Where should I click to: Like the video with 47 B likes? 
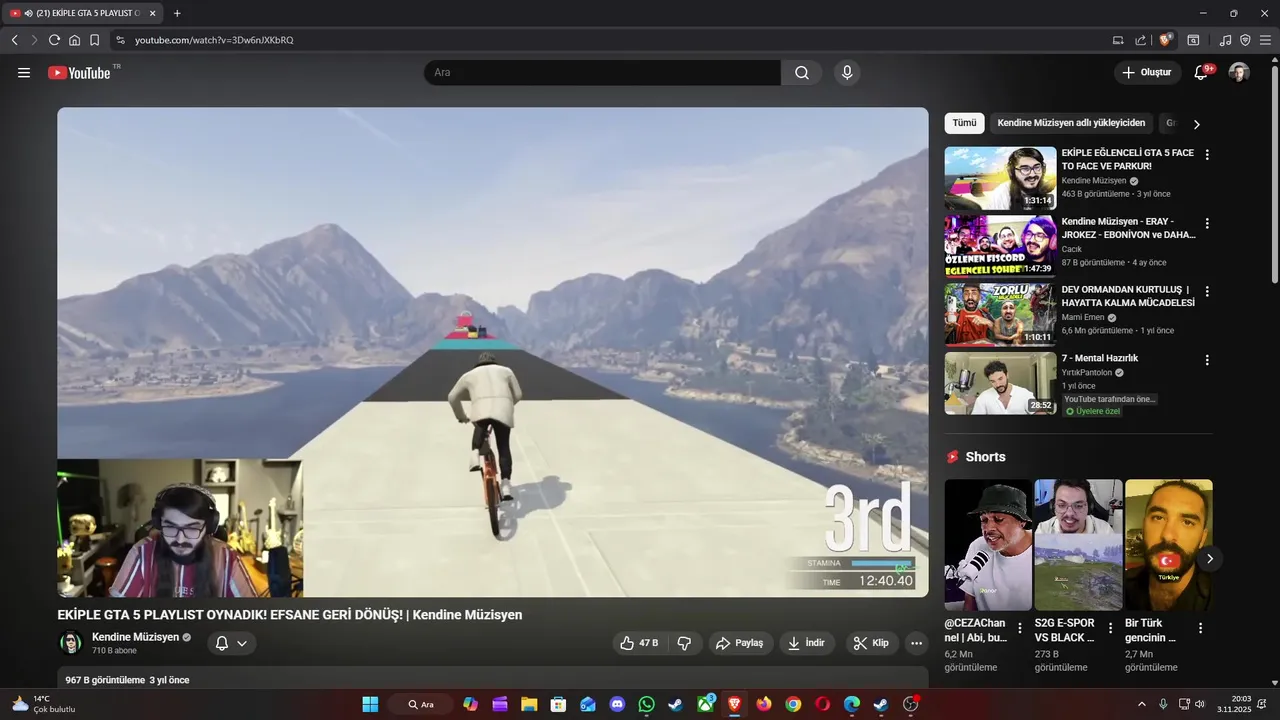click(639, 643)
